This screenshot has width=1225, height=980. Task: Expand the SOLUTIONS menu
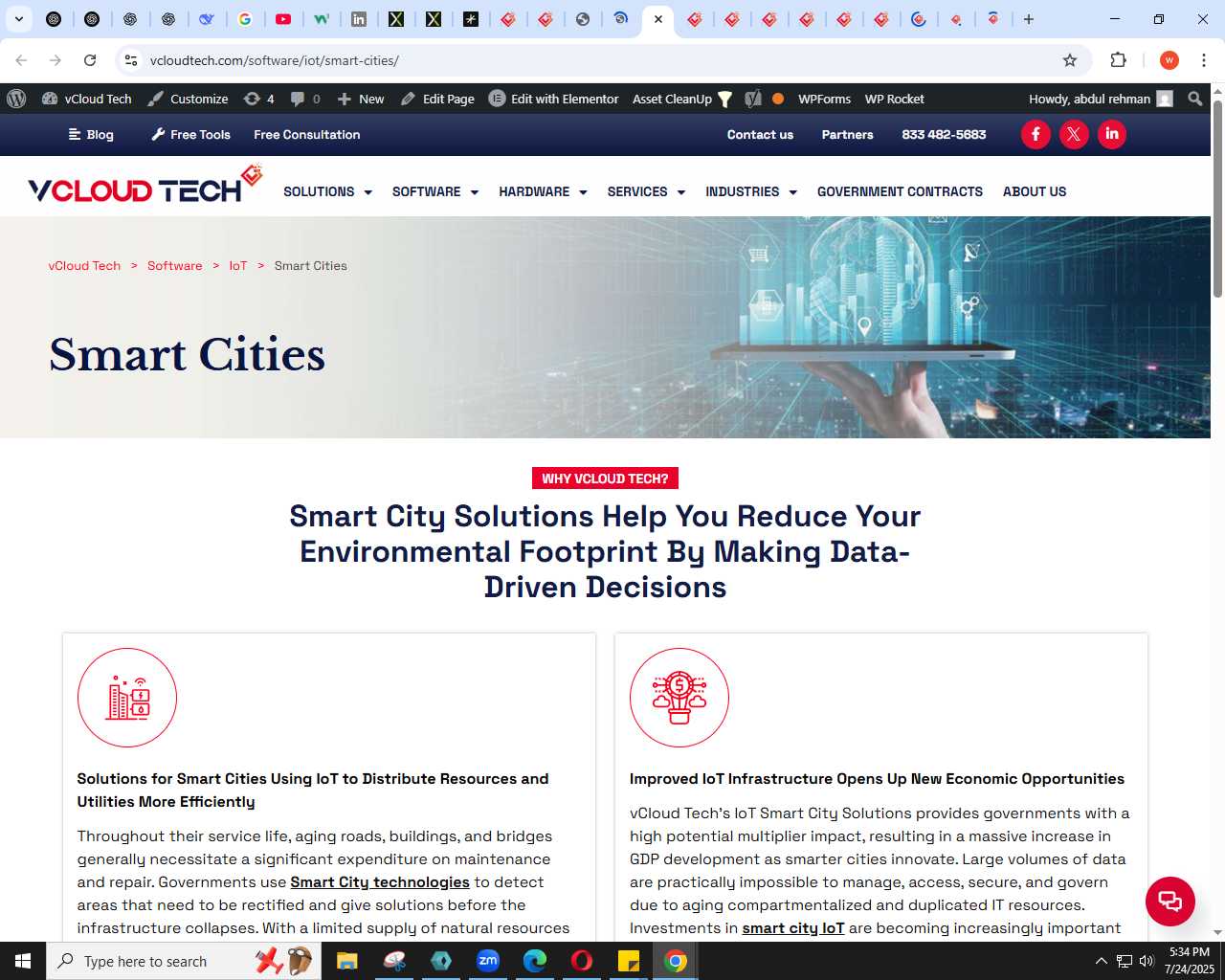click(x=327, y=191)
